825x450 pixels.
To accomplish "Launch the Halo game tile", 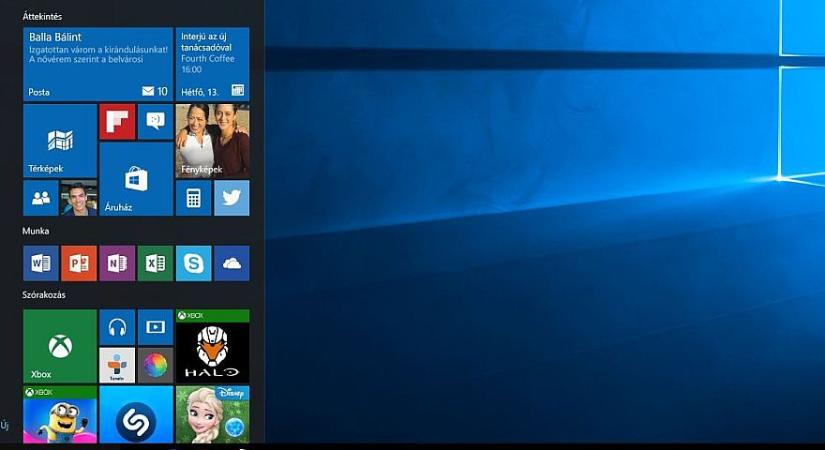I will click(212, 346).
